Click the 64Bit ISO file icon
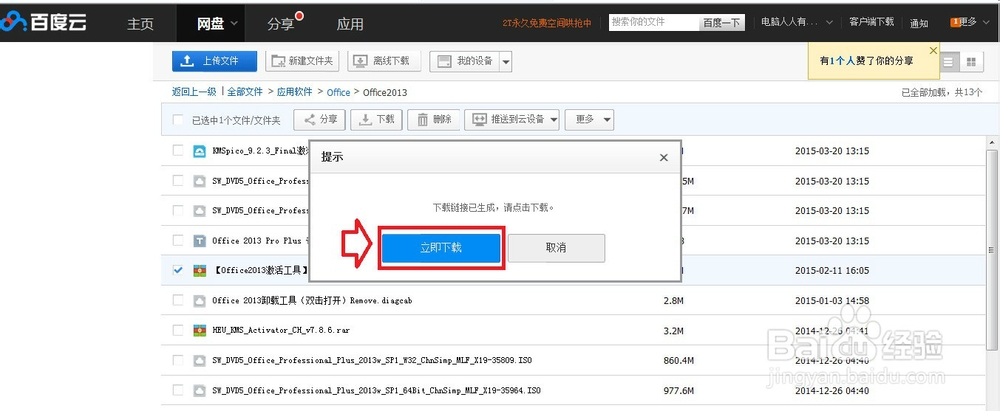 pyautogui.click(x=199, y=389)
